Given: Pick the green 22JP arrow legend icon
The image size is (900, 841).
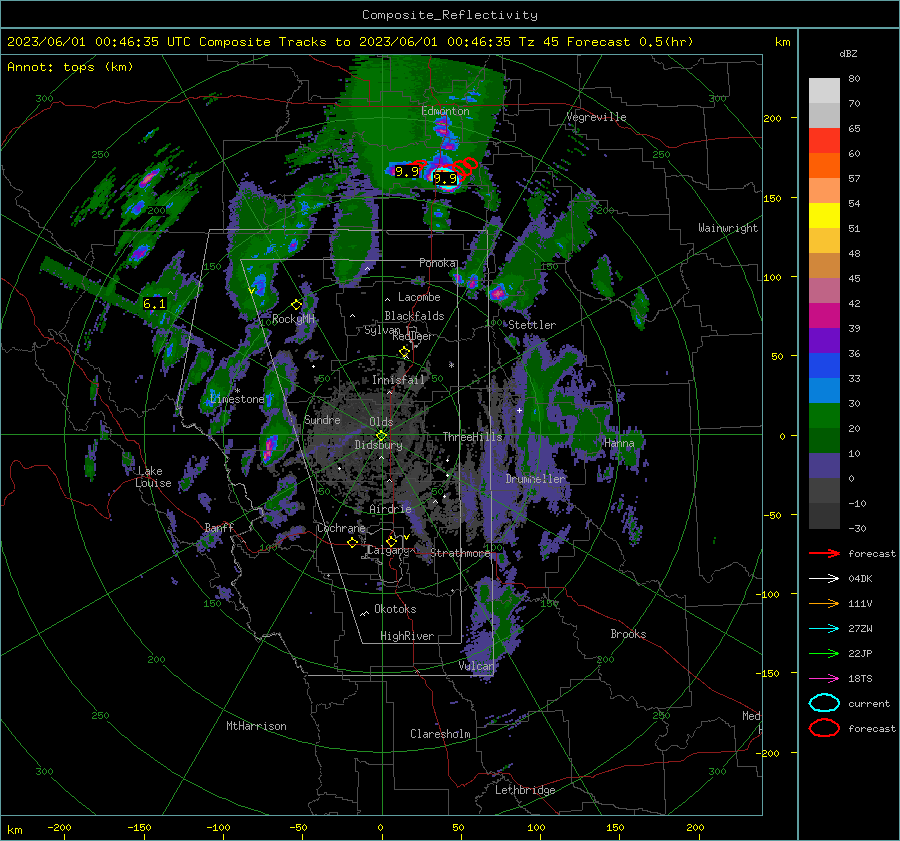Looking at the screenshot, I should (x=824, y=653).
